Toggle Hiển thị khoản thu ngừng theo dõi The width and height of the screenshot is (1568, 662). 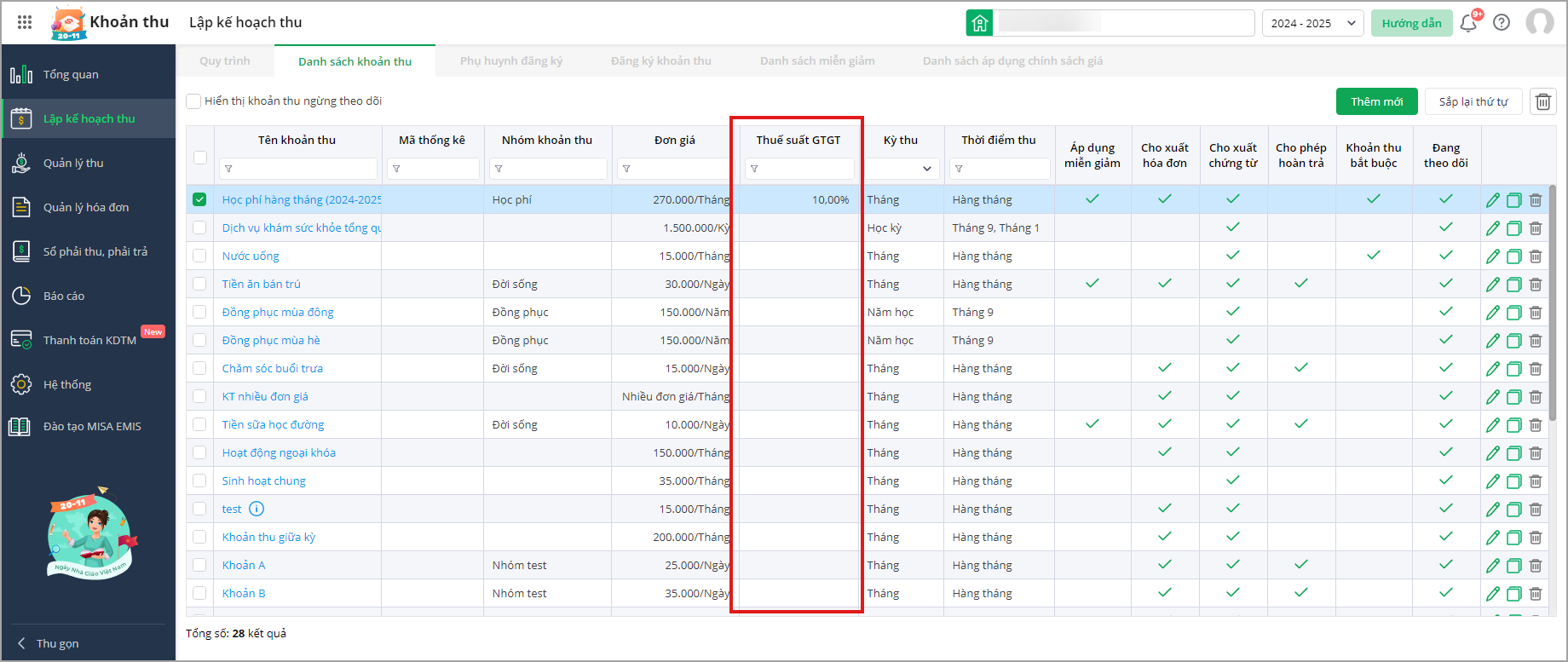[x=193, y=101]
